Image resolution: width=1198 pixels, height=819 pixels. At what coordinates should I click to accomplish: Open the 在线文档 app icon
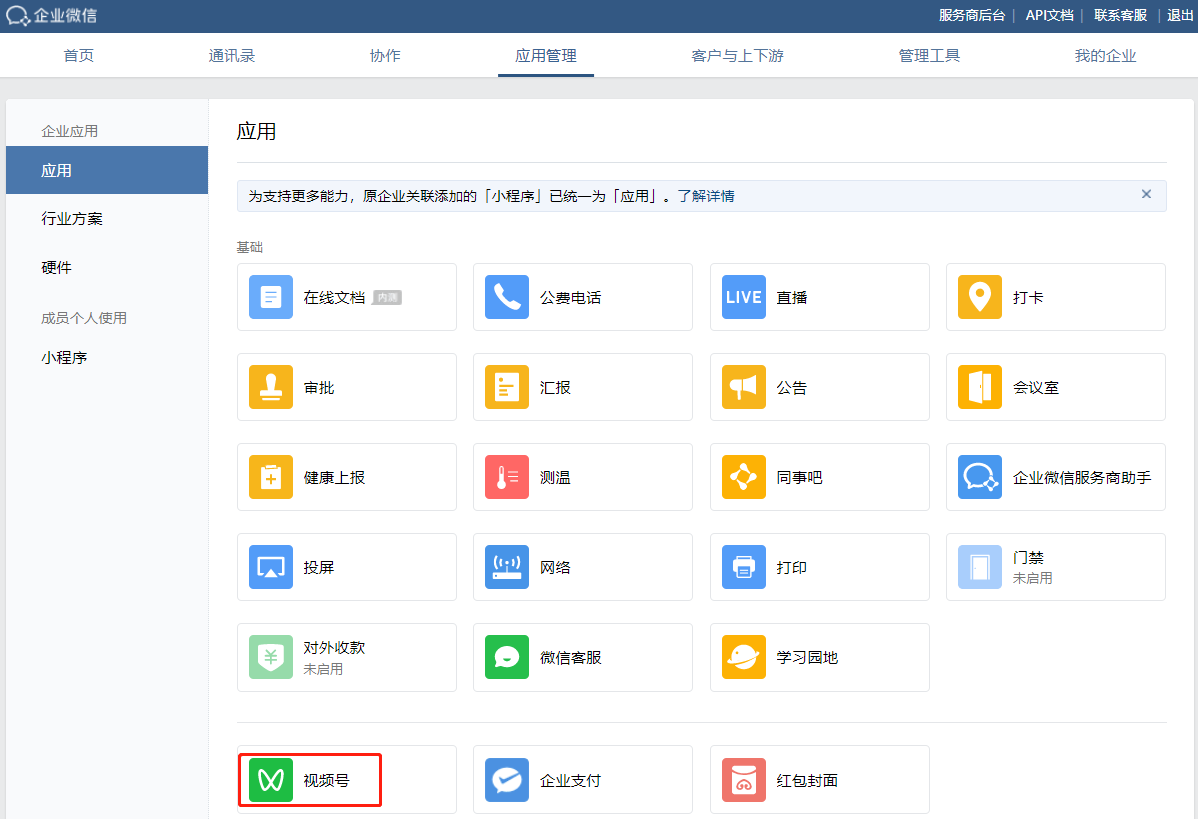tap(270, 297)
